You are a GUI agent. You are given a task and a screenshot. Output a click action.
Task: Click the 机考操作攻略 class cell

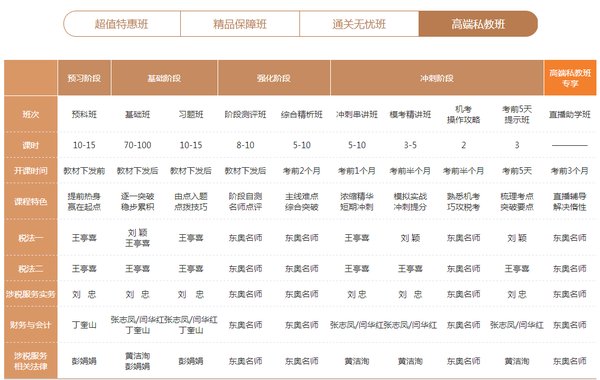(463, 114)
